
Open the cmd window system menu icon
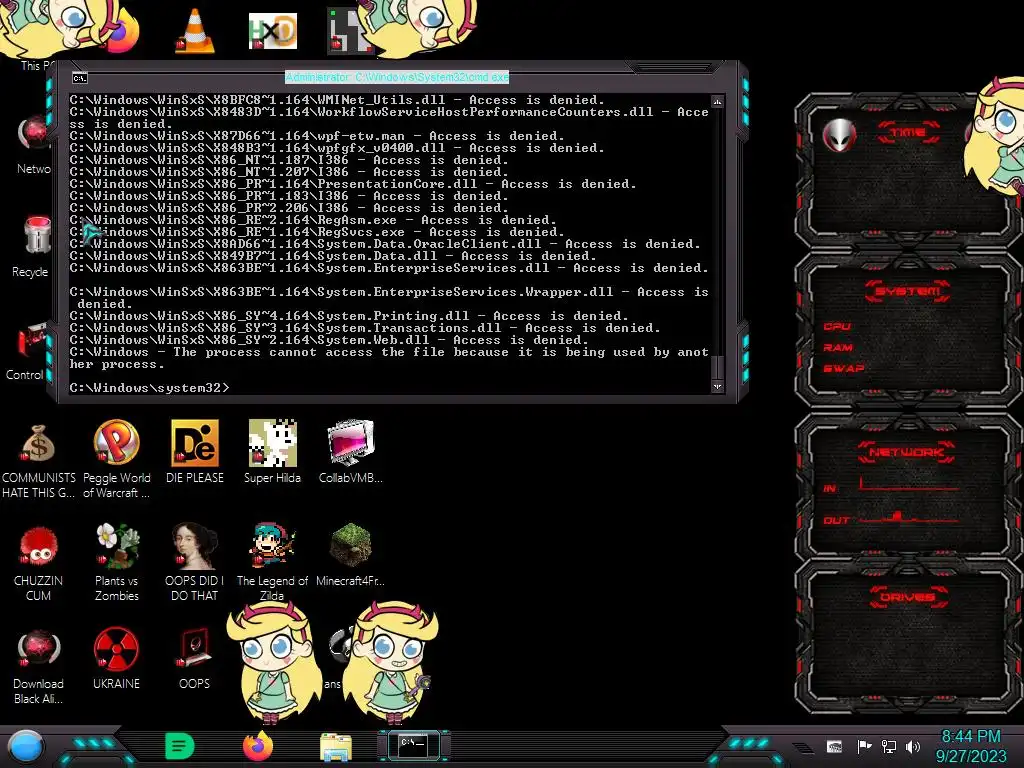(x=80, y=78)
